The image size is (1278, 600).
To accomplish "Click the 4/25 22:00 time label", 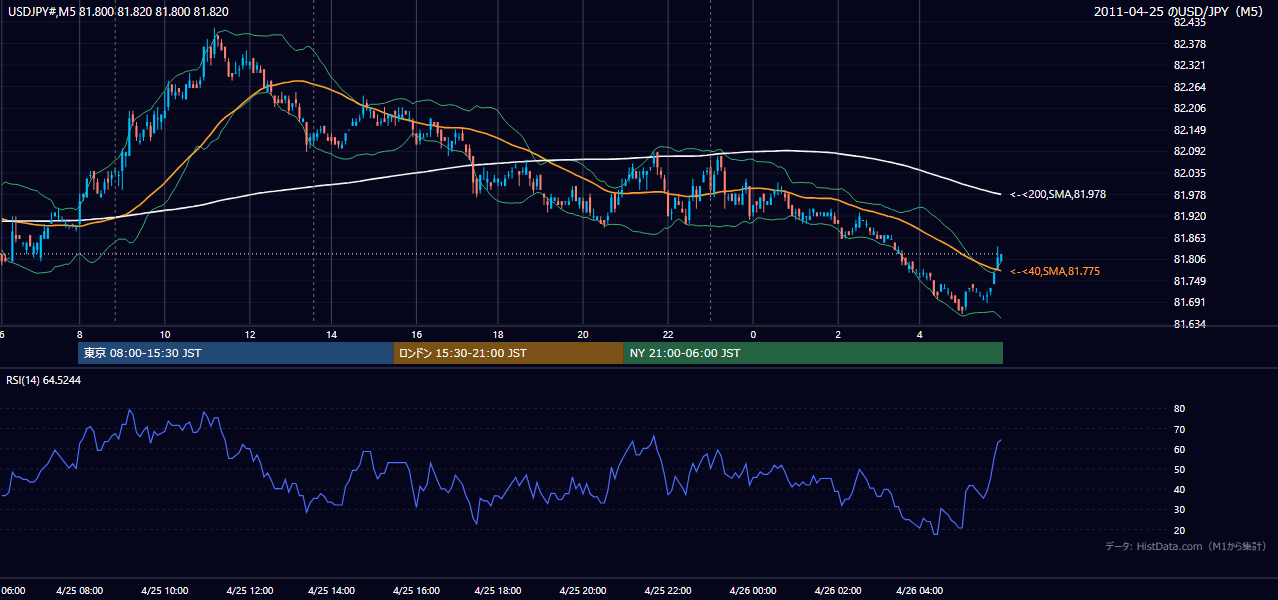I will pyautogui.click(x=668, y=590).
